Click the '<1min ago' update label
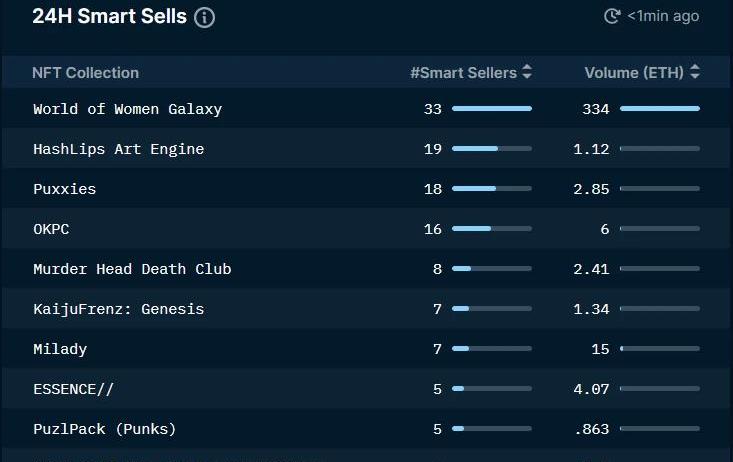Viewport: 733px width, 462px height. click(x=663, y=16)
